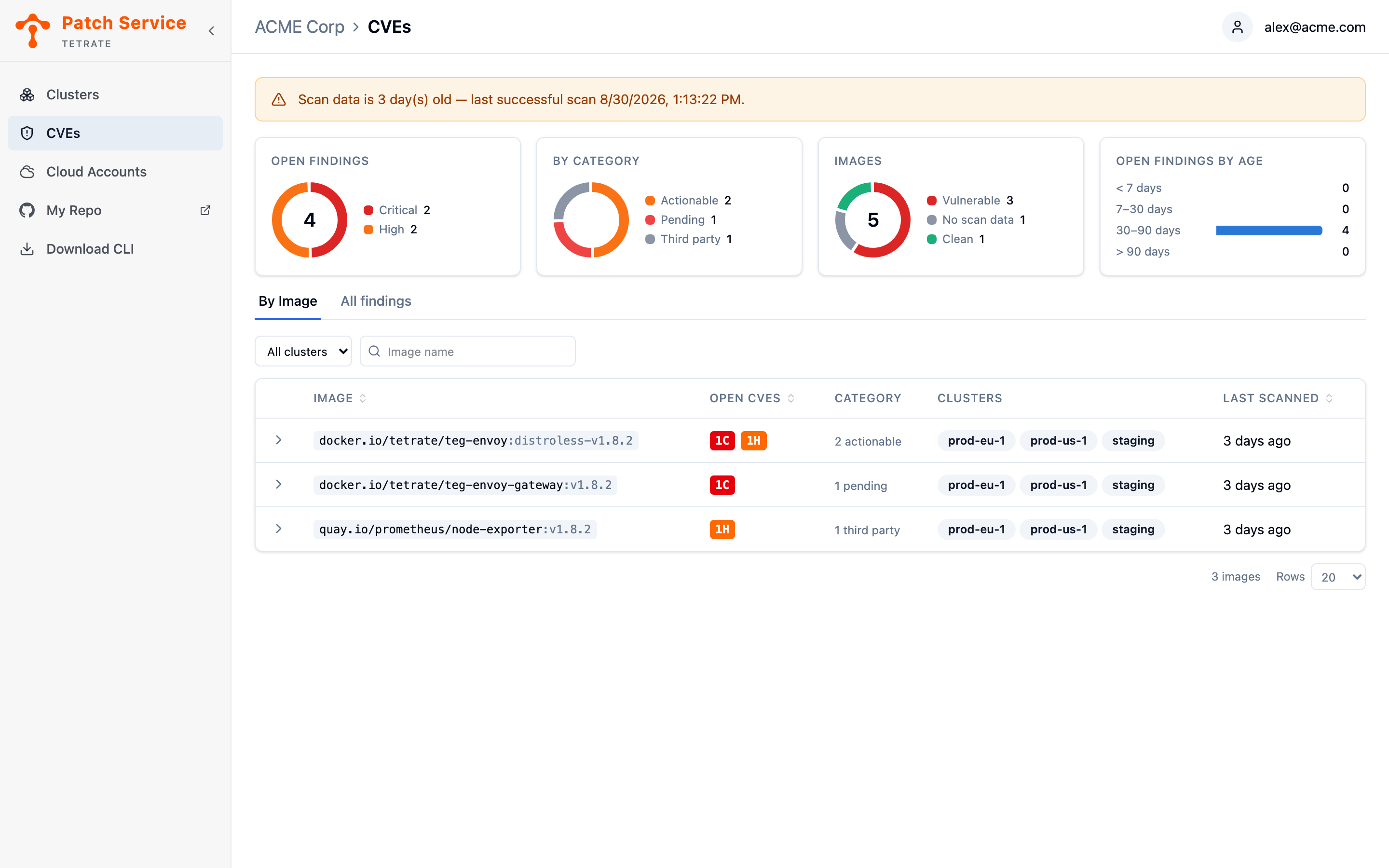The width and height of the screenshot is (1389, 868).
Task: Expand the teg-envoy distroless image row
Action: (x=278, y=440)
